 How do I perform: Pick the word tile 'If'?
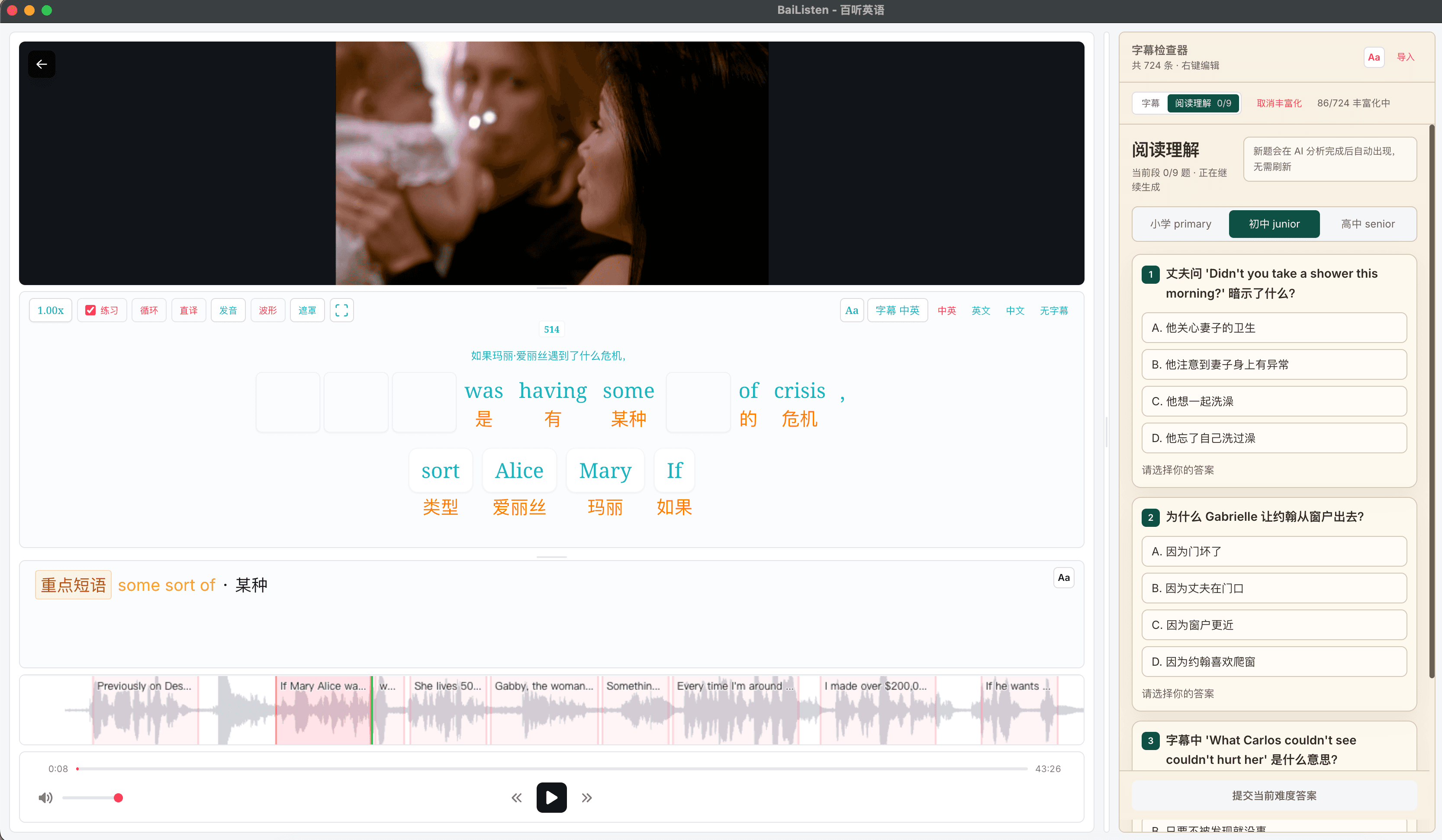675,471
